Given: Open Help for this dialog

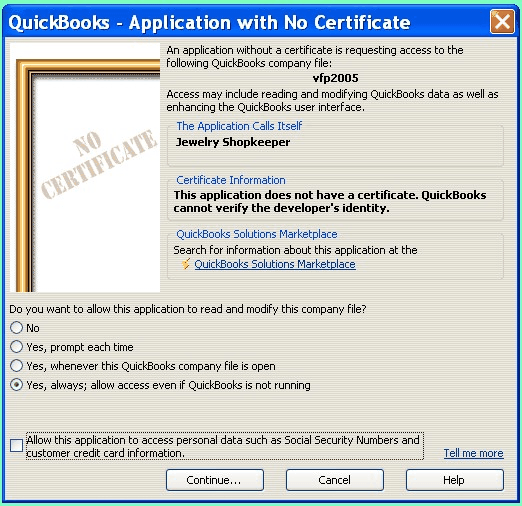Looking at the screenshot, I should [x=455, y=480].
